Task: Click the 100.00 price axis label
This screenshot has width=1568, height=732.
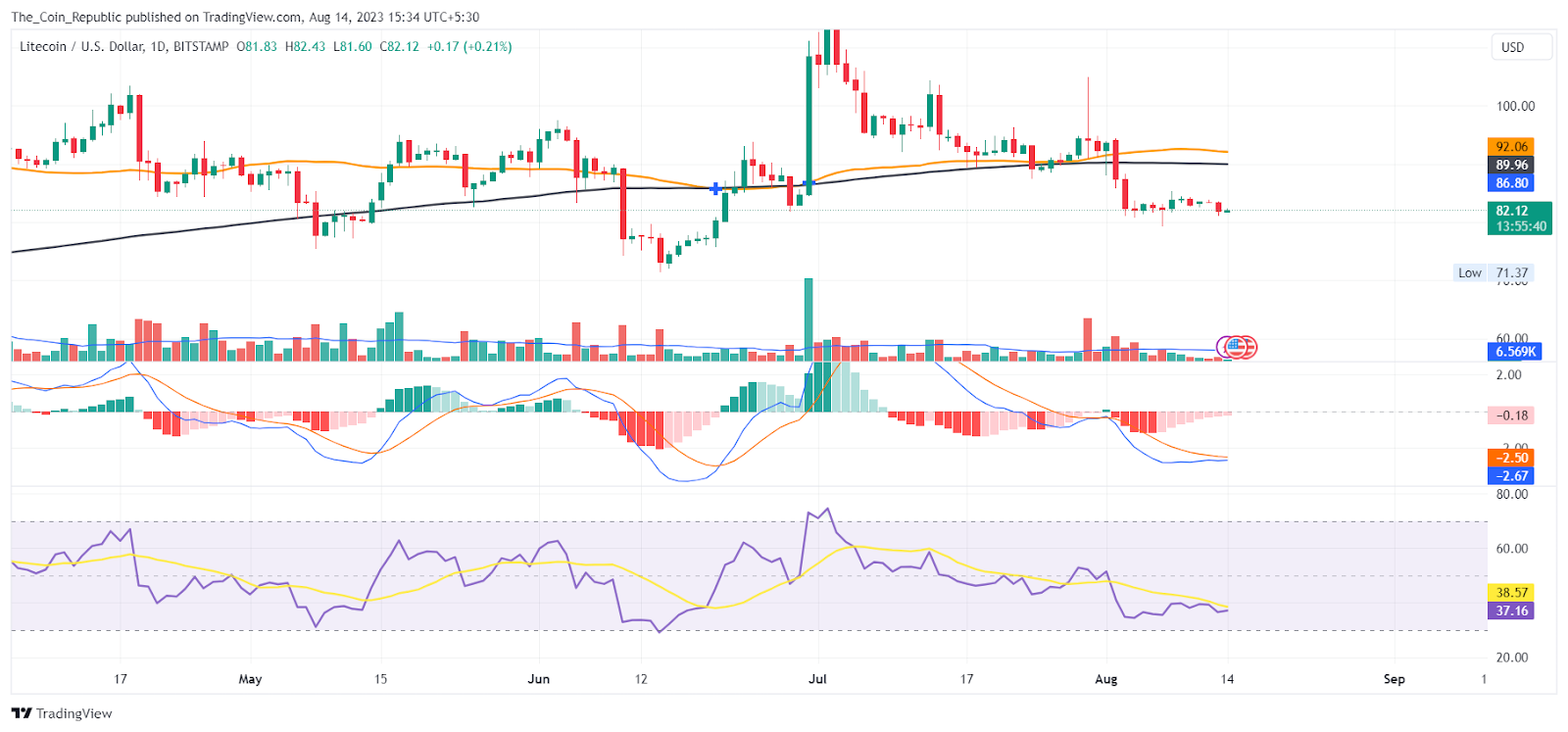Action: pyautogui.click(x=1515, y=106)
